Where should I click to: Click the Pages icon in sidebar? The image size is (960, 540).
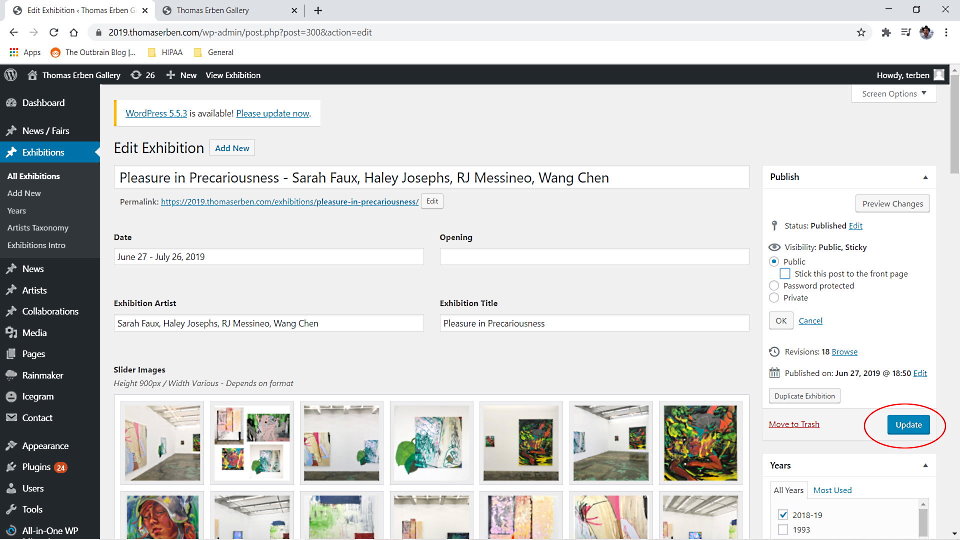pyautogui.click(x=11, y=354)
